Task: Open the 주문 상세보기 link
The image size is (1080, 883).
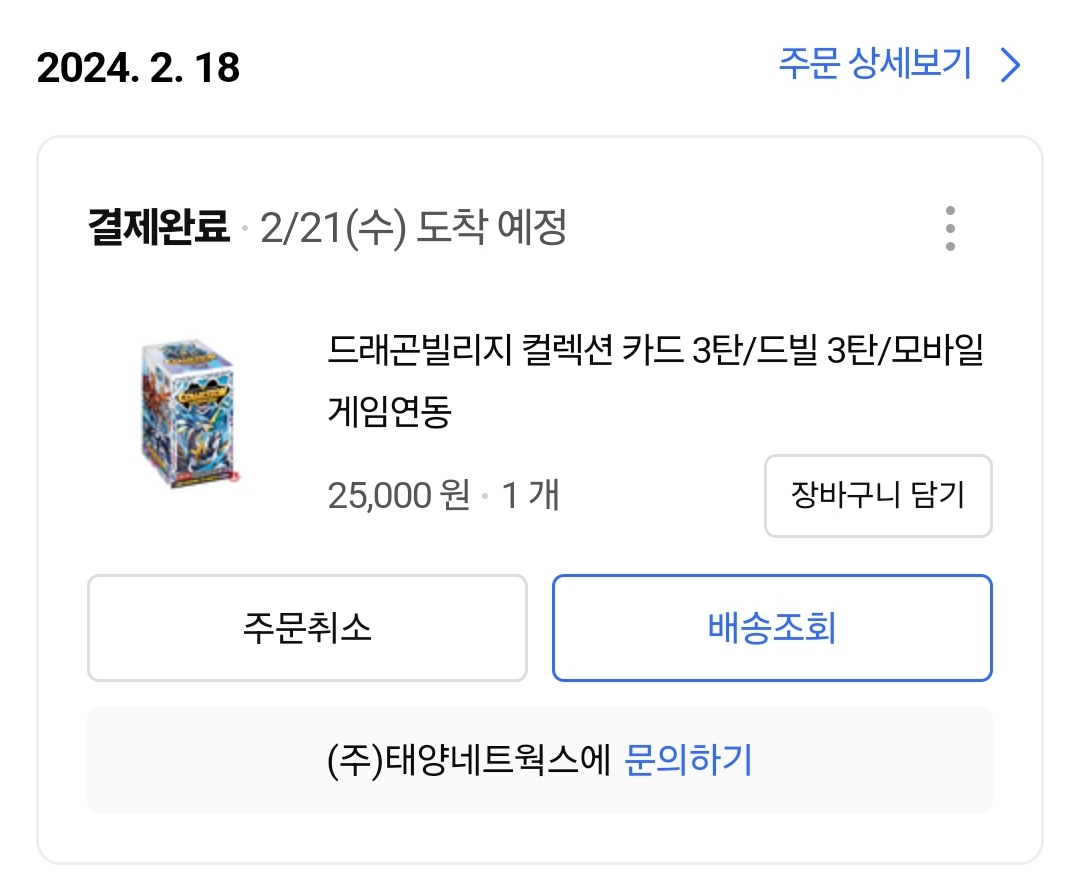Action: tap(875, 65)
